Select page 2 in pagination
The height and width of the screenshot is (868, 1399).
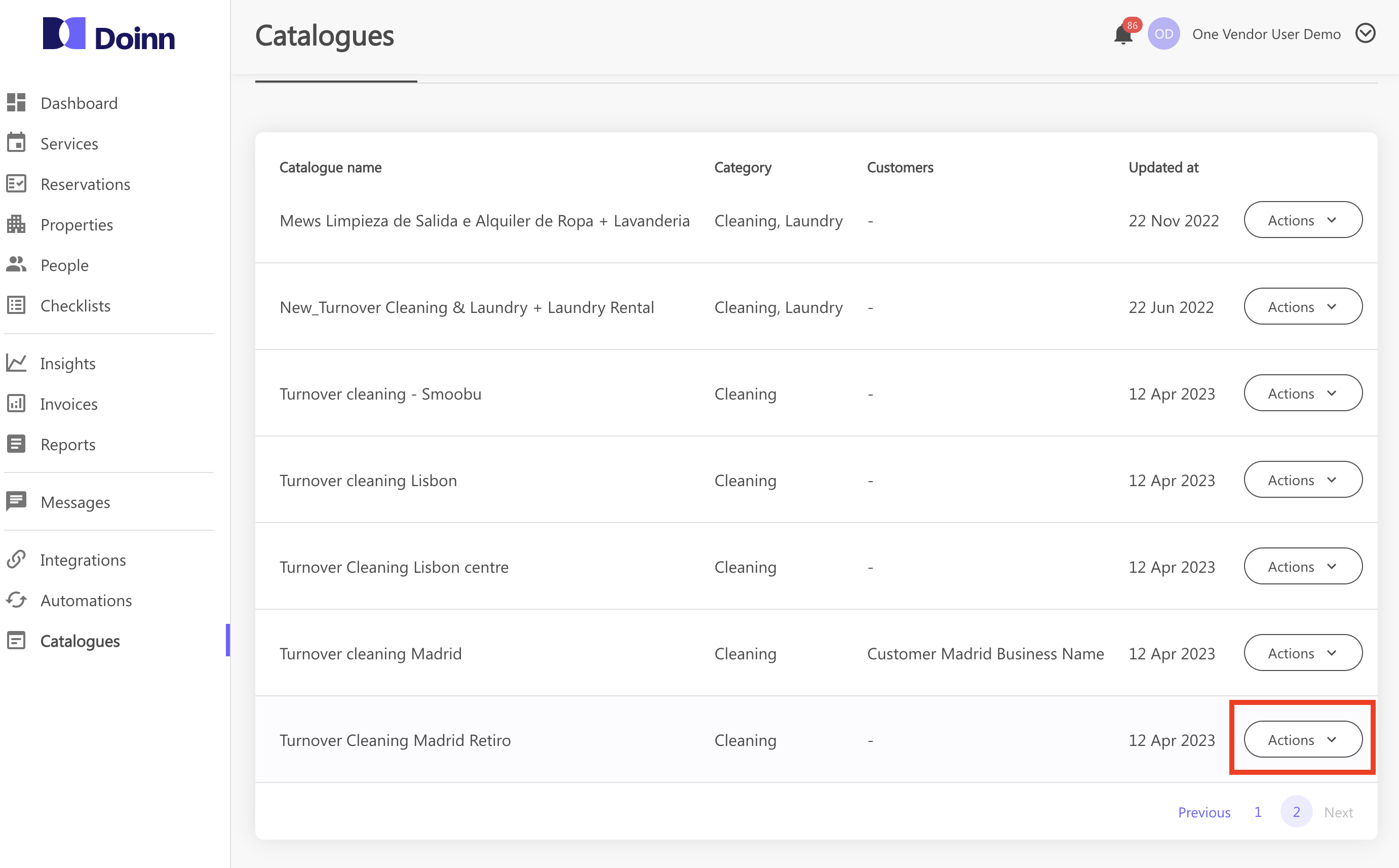(x=1296, y=812)
